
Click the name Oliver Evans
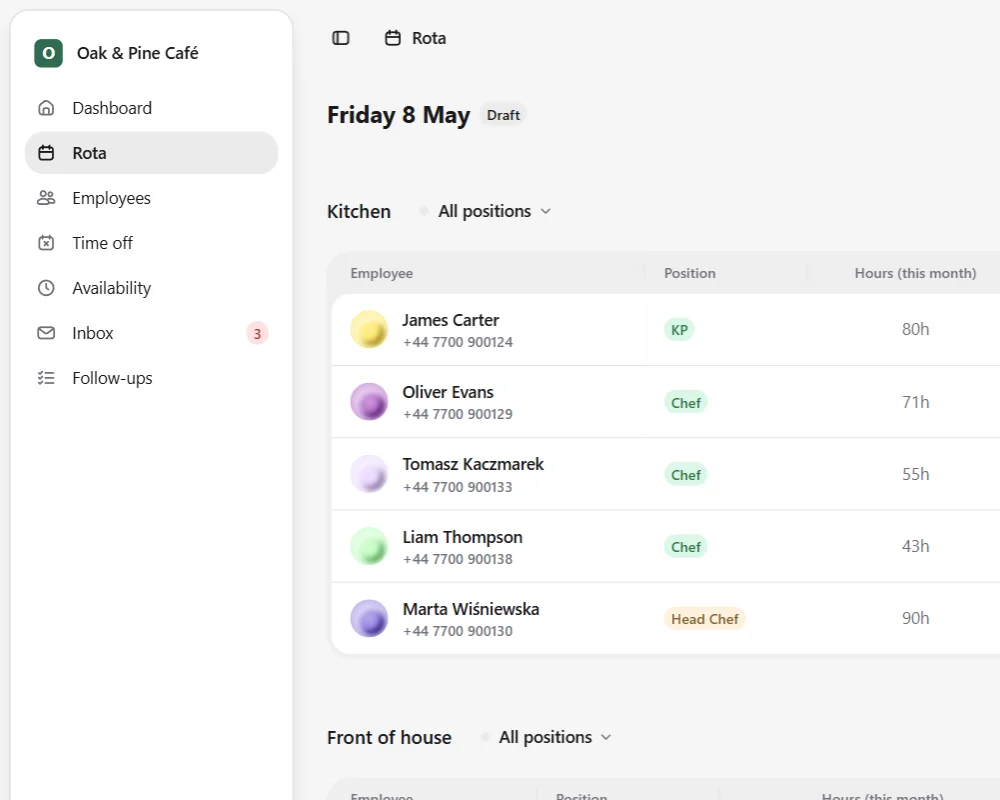tap(448, 392)
